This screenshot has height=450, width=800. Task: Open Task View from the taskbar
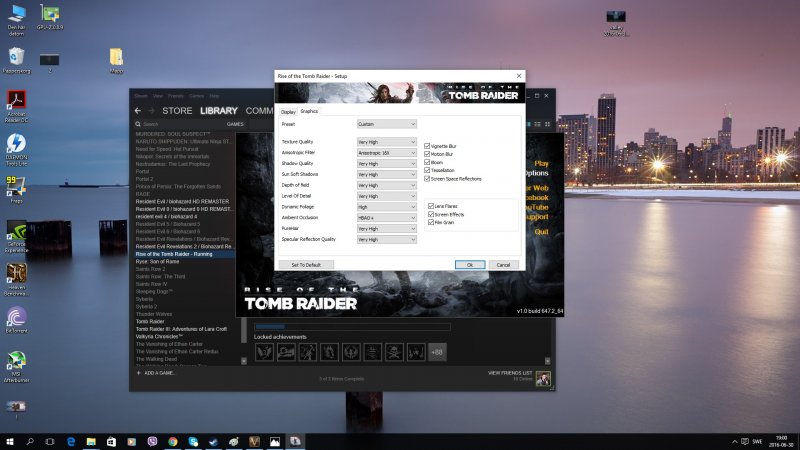pos(50,441)
